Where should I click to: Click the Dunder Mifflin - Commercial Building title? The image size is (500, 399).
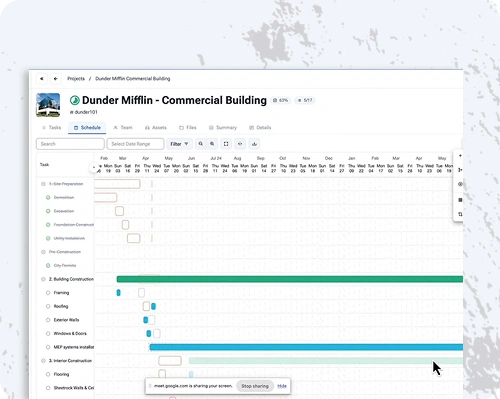pyautogui.click(x=174, y=100)
